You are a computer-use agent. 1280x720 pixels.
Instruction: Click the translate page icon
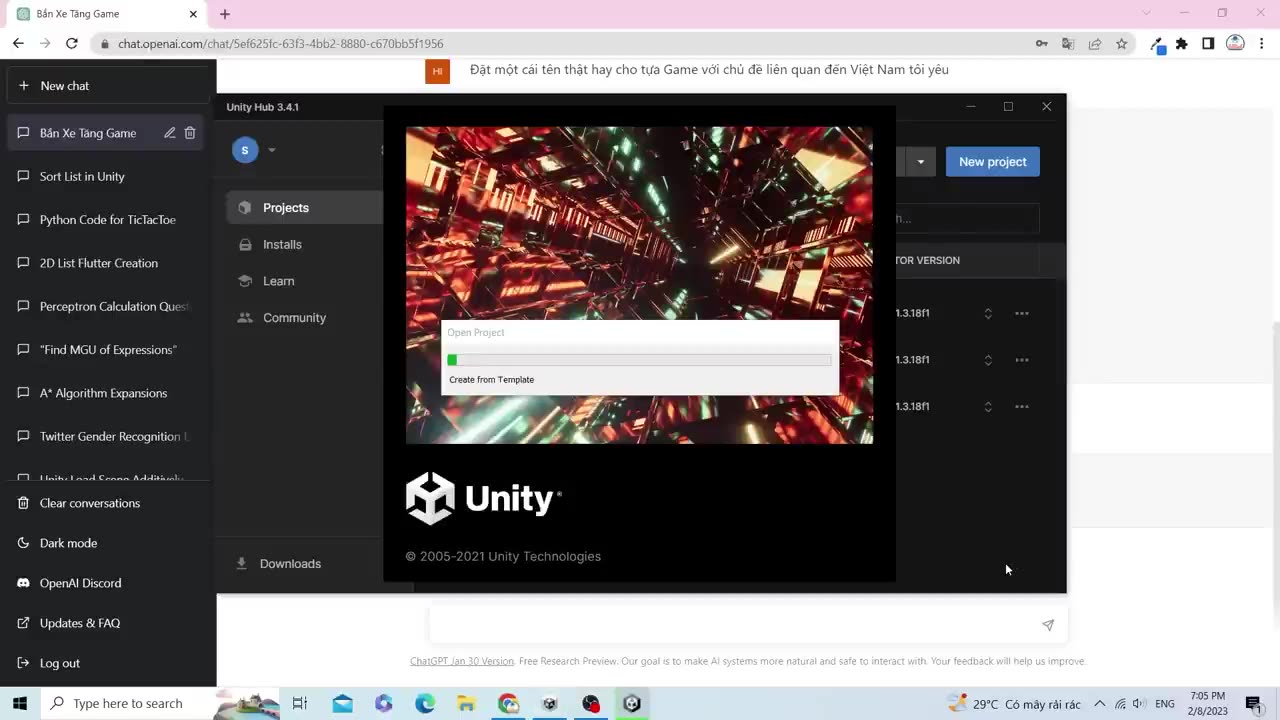pyautogui.click(x=1068, y=44)
